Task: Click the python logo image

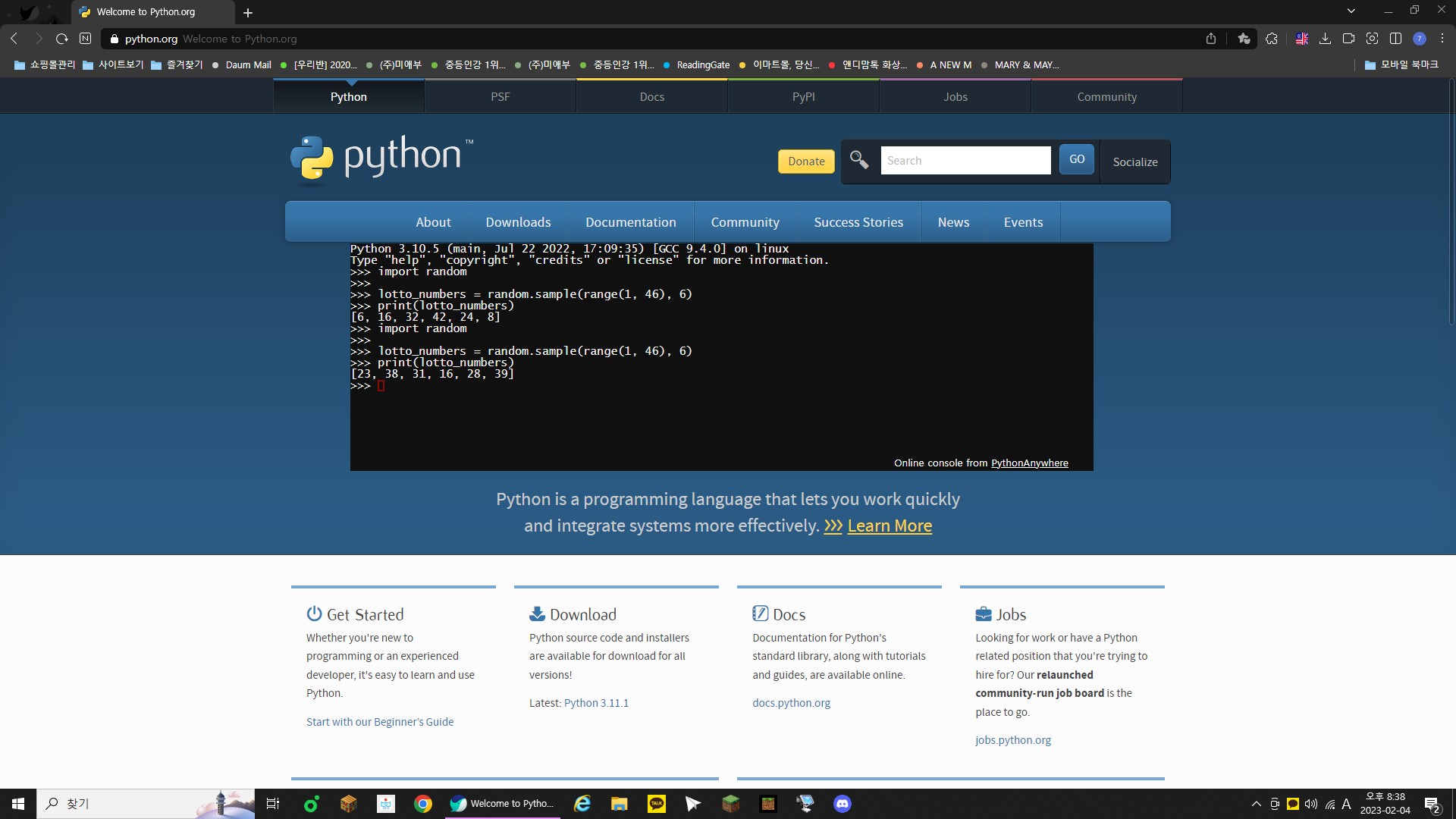Action: (381, 159)
